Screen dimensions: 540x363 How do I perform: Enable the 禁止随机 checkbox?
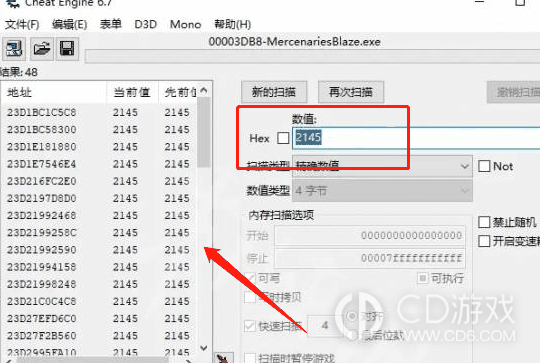coord(484,222)
